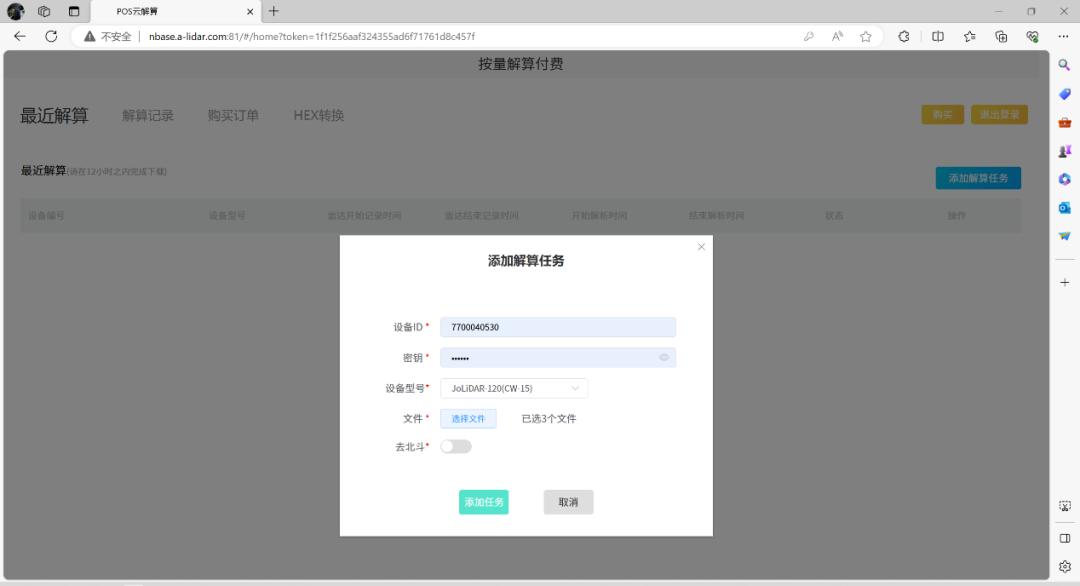This screenshot has width=1080, height=586.
Task: Reveal the 密钥 password with the eye icon
Action: (x=662, y=357)
